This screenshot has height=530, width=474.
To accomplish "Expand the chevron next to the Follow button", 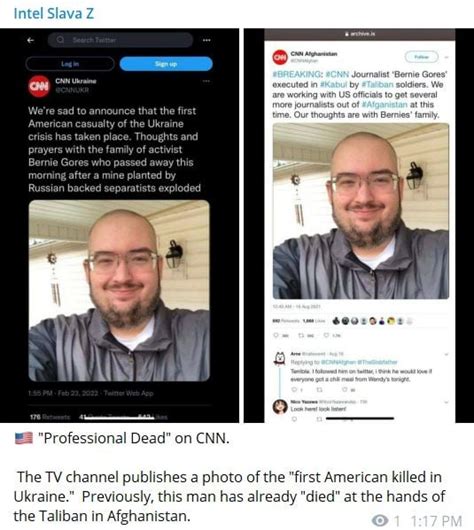I will point(446,57).
